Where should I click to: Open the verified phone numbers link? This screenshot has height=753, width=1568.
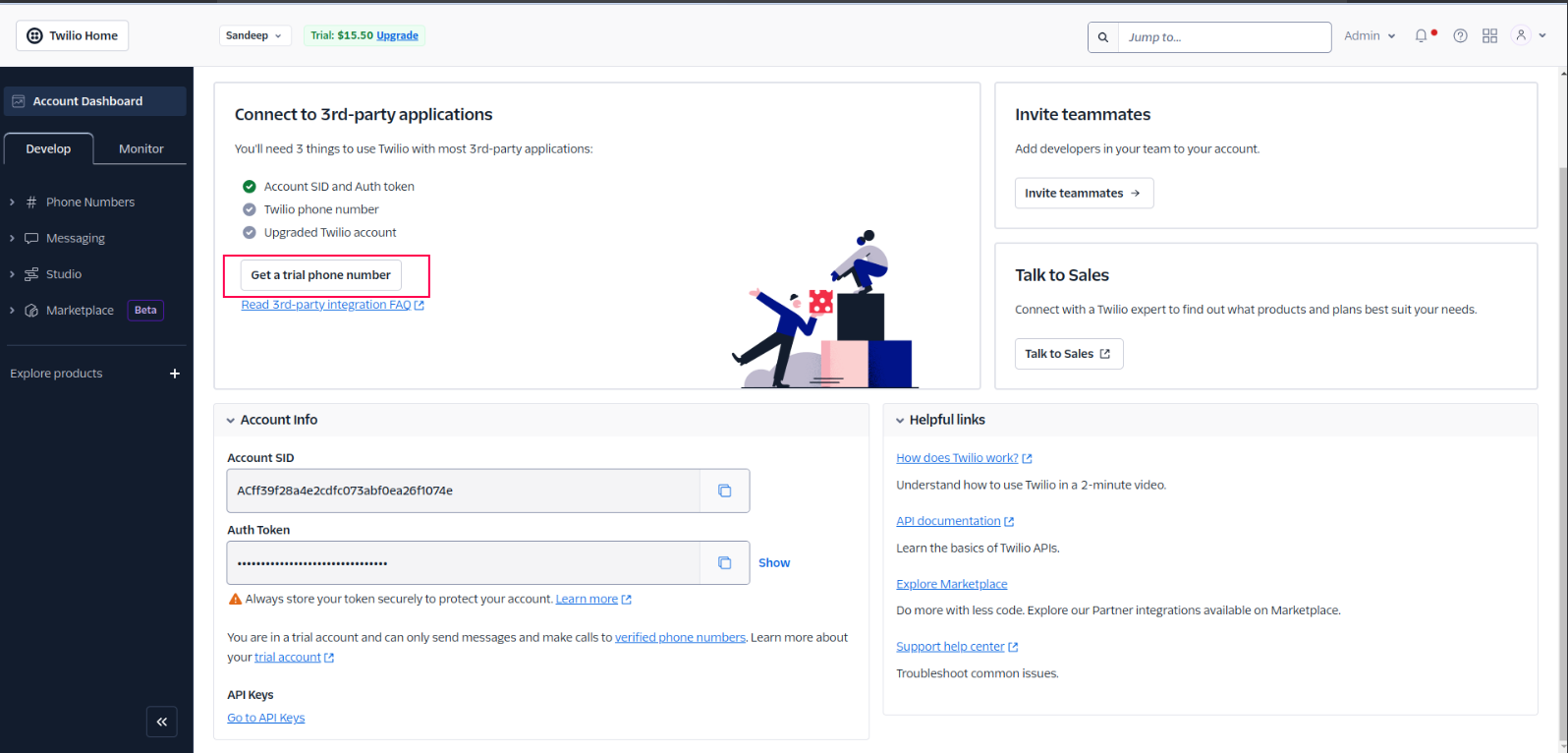tap(680, 637)
